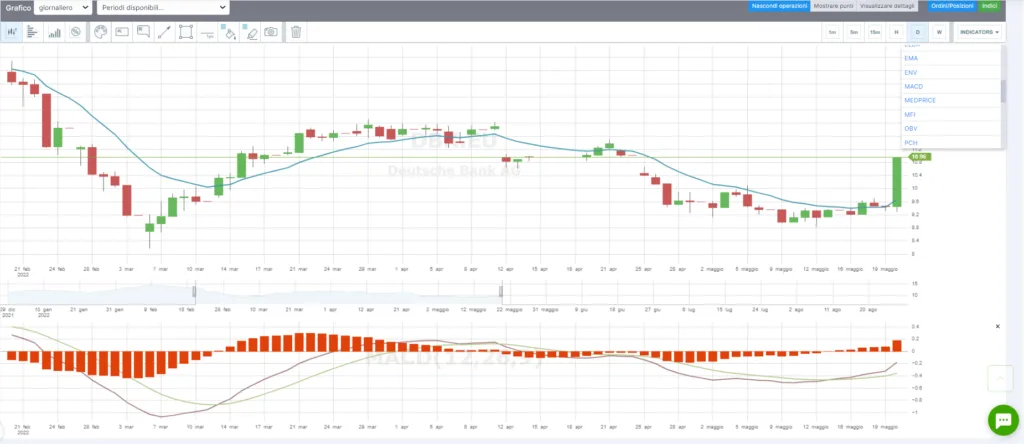
Task: Select the D daily interval
Action: click(918, 32)
